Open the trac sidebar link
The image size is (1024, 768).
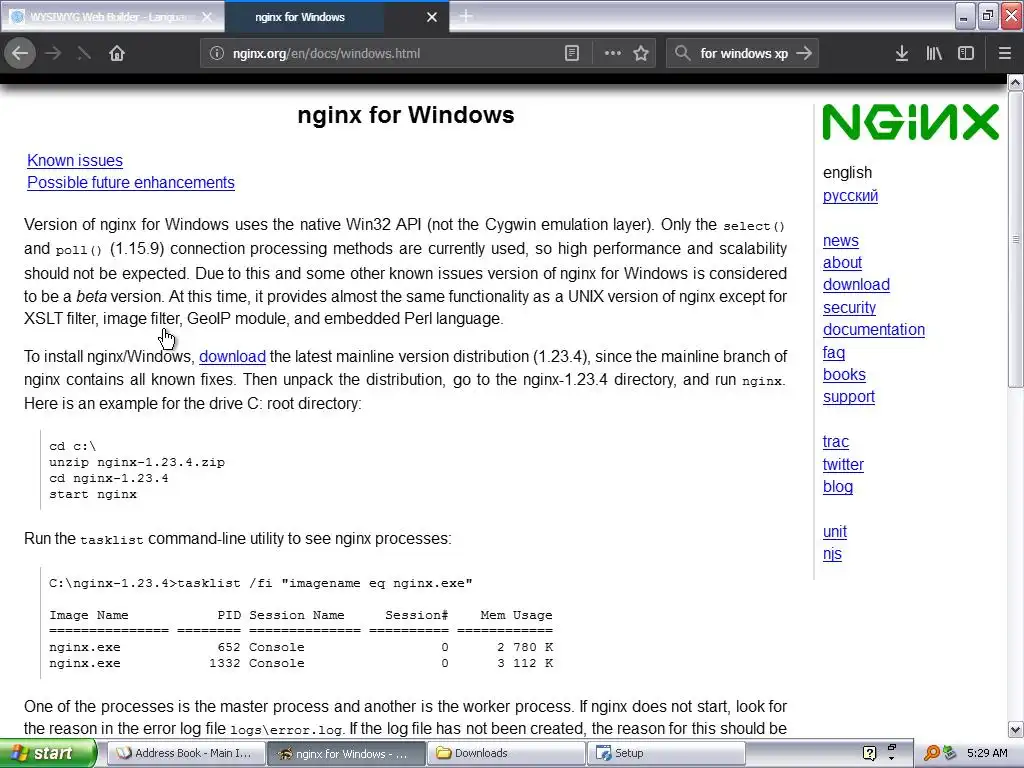click(836, 442)
